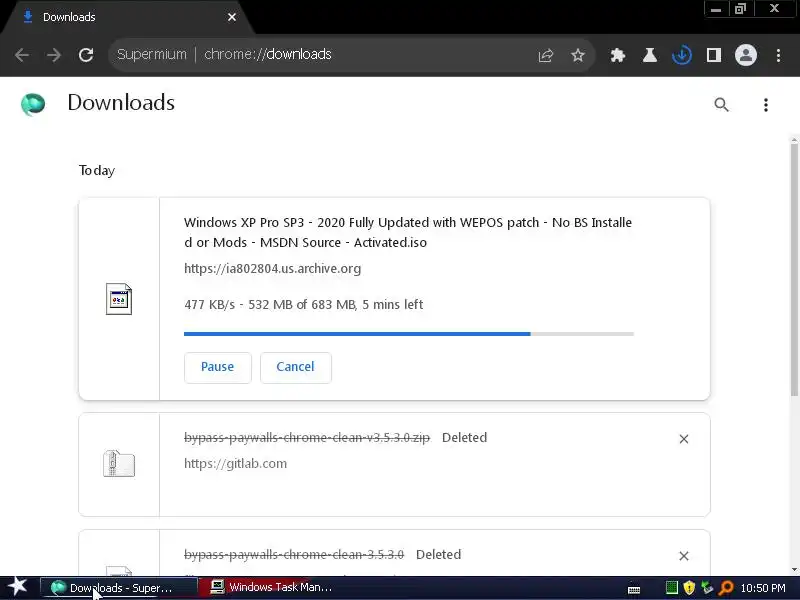This screenshot has height=600, width=800.
Task: Click the Deleted label beside bypass-paywalls zip
Action: pyautogui.click(x=464, y=438)
